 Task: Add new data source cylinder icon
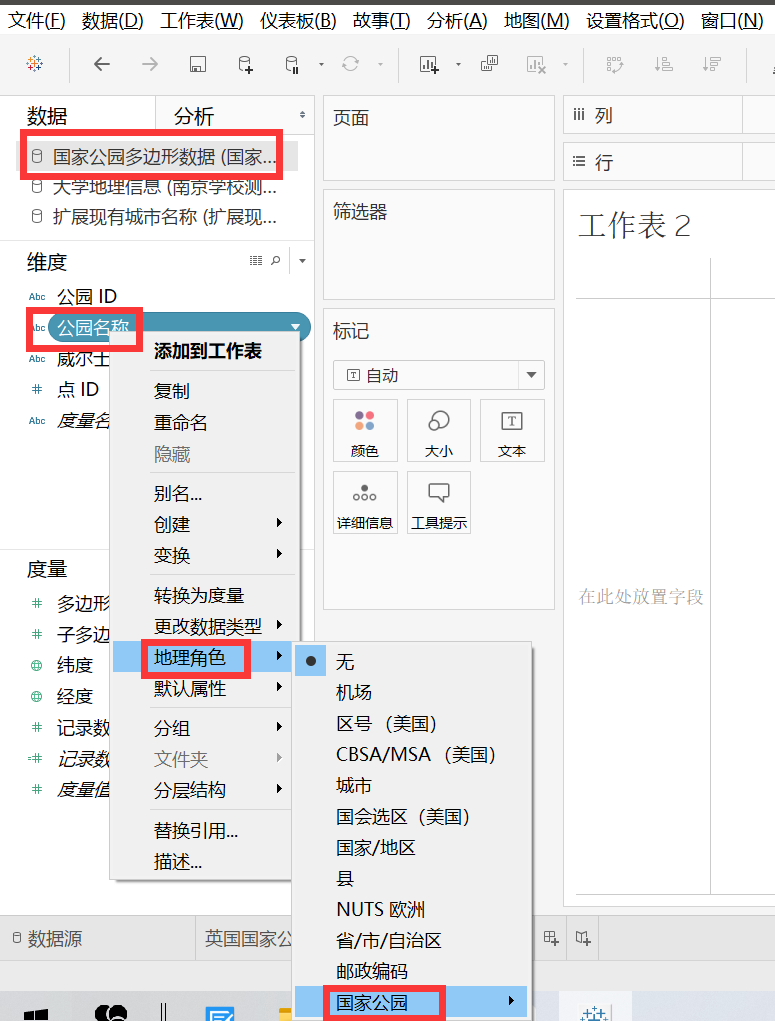click(245, 64)
